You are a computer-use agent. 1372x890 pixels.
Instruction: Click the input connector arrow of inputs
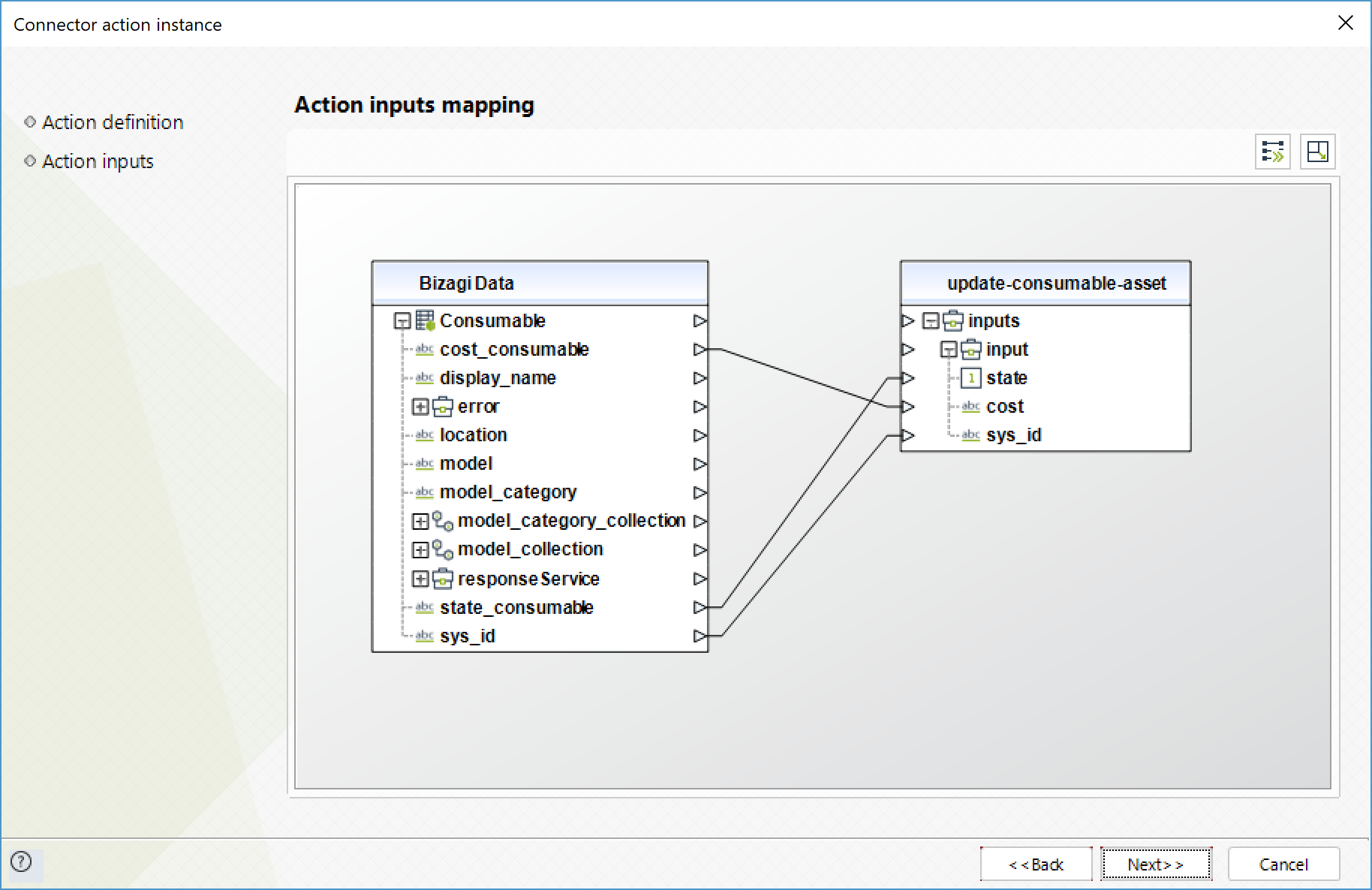[x=908, y=321]
